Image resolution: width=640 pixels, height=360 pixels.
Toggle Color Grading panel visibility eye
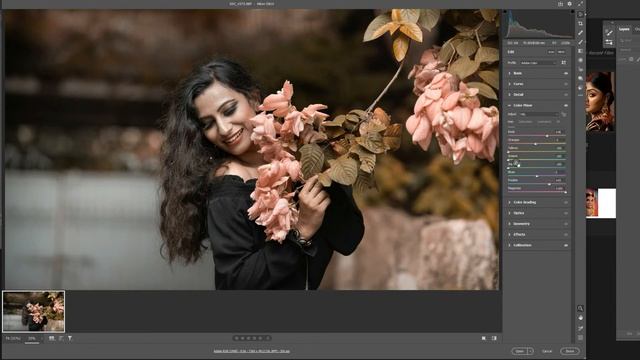click(566, 202)
